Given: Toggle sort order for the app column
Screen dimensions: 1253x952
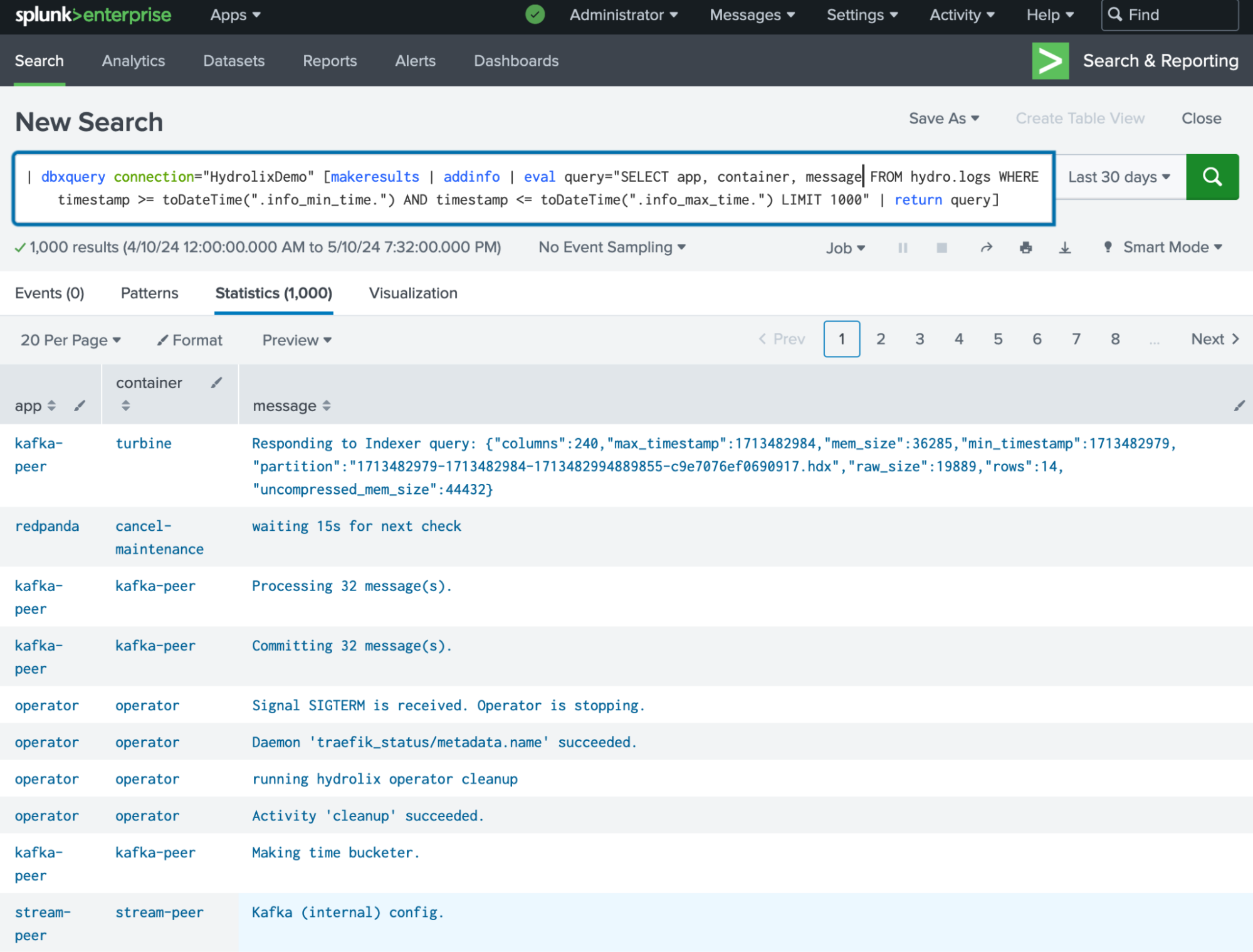Looking at the screenshot, I should (x=51, y=405).
